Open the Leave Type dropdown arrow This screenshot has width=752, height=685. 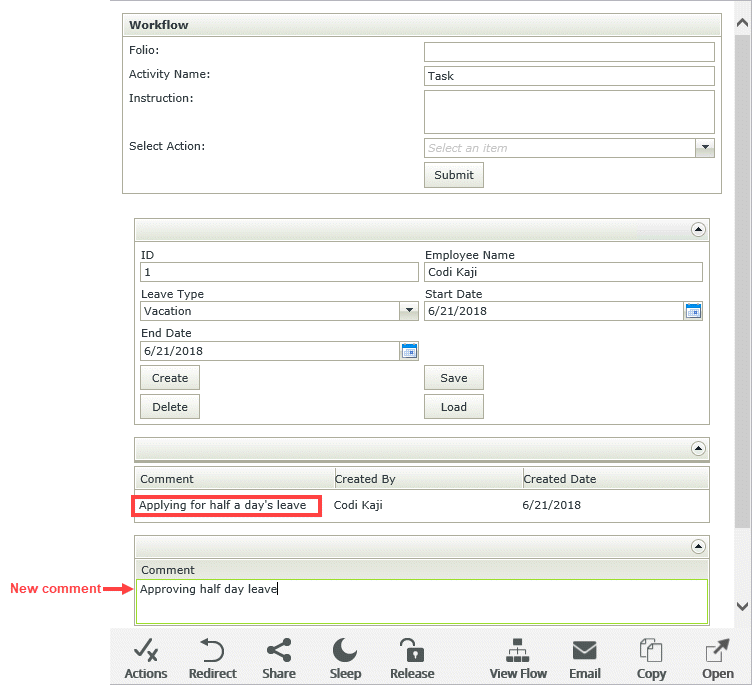[409, 311]
